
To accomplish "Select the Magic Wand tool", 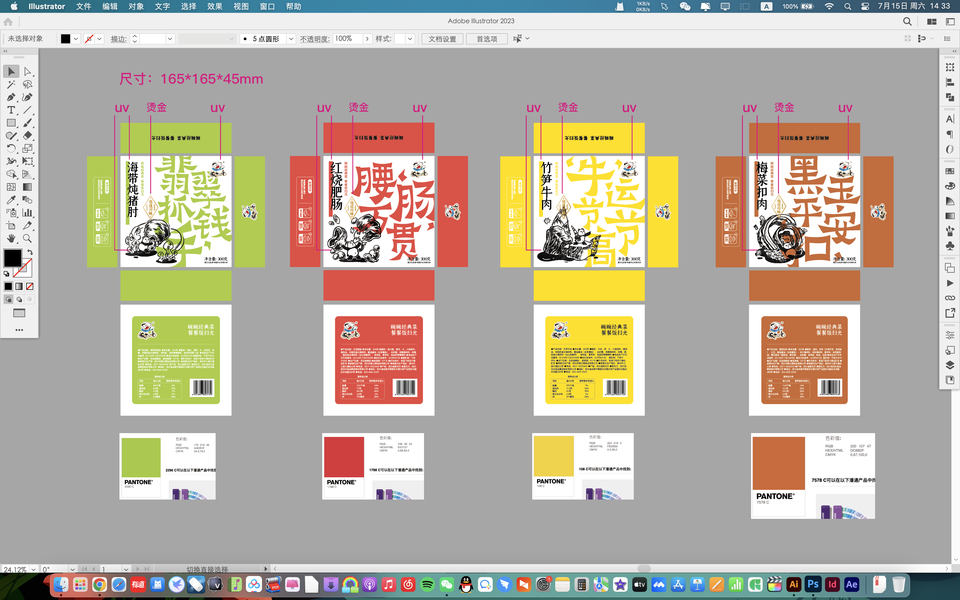I will click(x=11, y=84).
